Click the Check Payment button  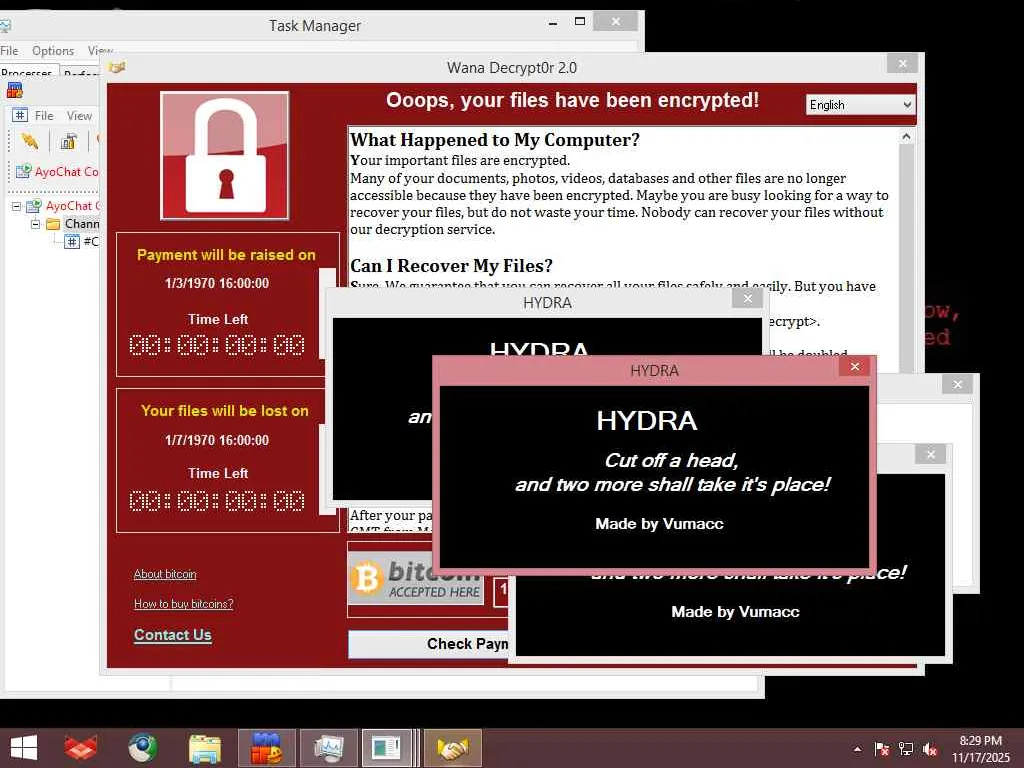428,644
